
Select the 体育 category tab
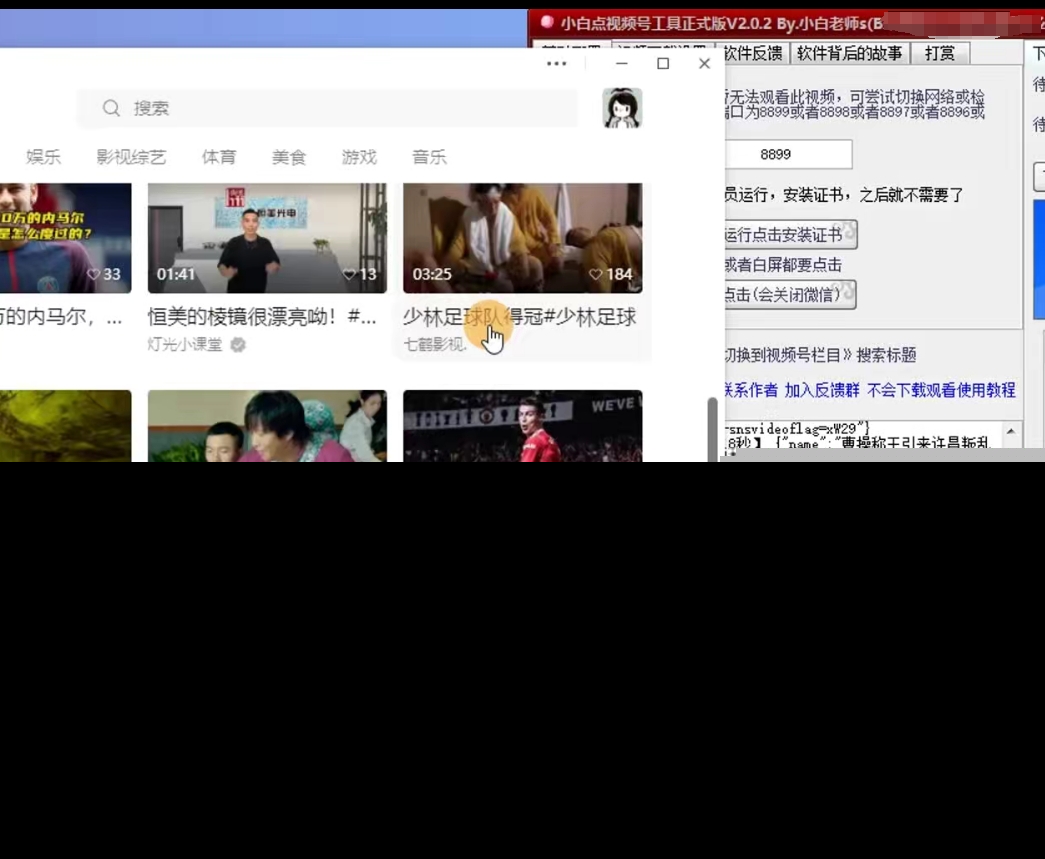[219, 157]
